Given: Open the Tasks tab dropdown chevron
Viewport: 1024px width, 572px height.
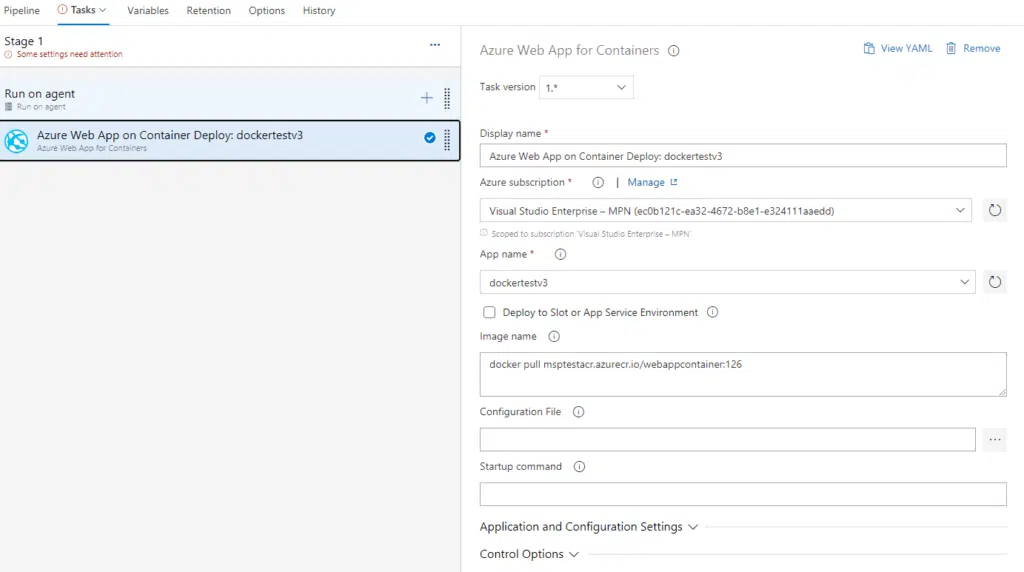Looking at the screenshot, I should 103,10.
